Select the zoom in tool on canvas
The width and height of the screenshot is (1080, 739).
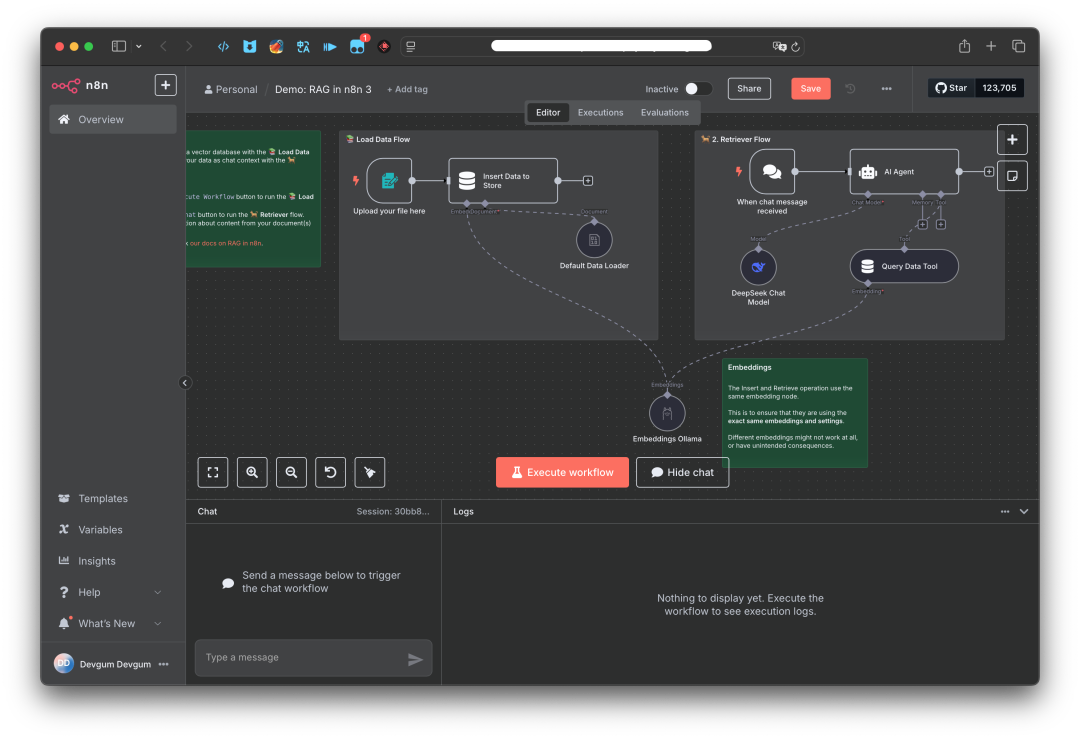[252, 472]
